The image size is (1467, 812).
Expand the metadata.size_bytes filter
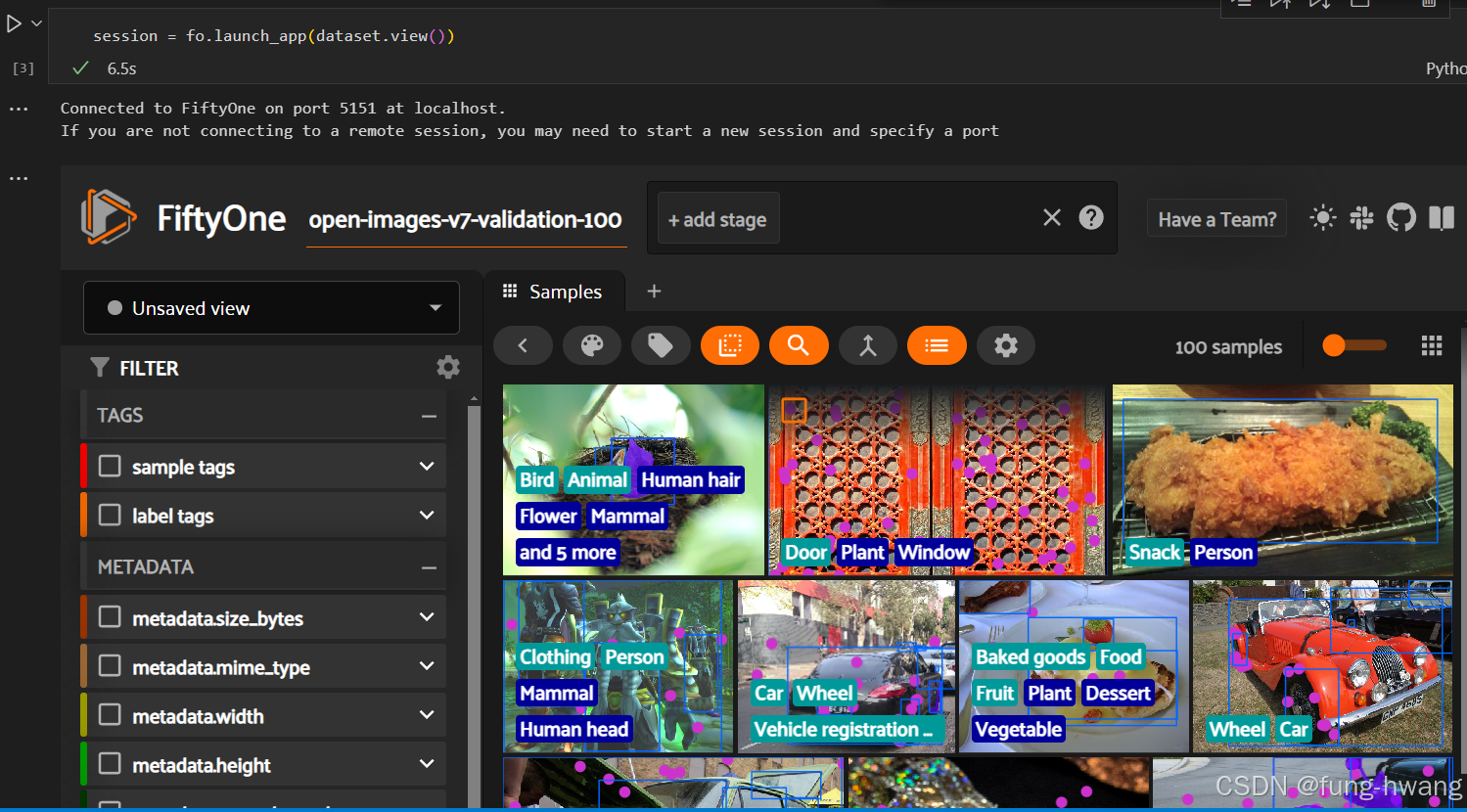click(427, 616)
